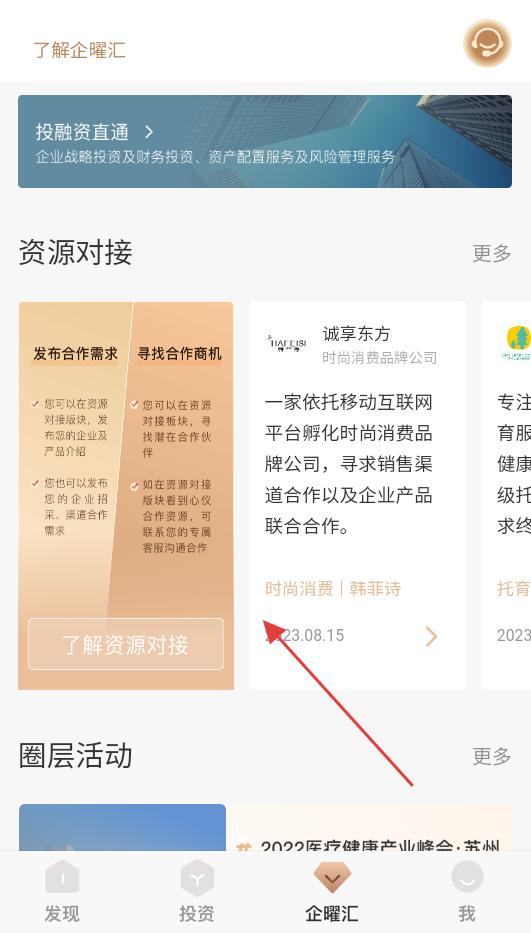
Task: Click the 了解资源对接 button
Action: tap(126, 644)
